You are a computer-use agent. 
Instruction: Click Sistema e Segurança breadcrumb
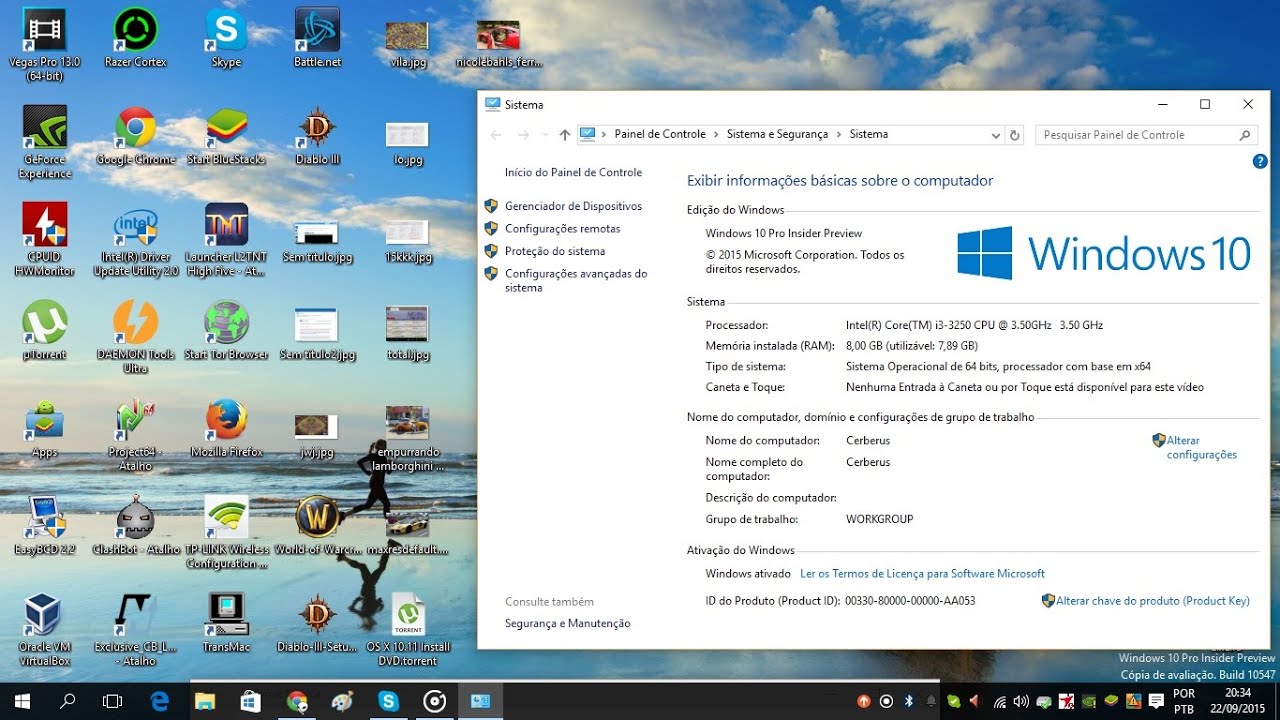click(777, 134)
